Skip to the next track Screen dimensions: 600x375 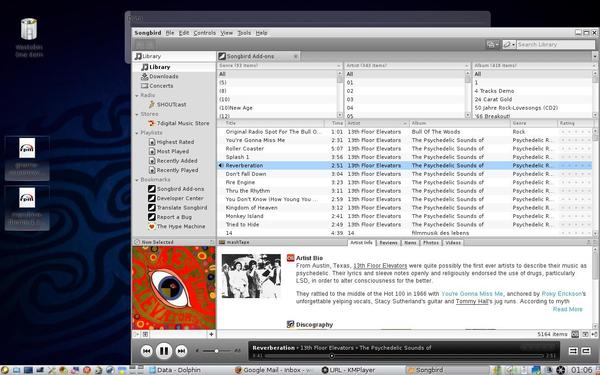[181, 351]
